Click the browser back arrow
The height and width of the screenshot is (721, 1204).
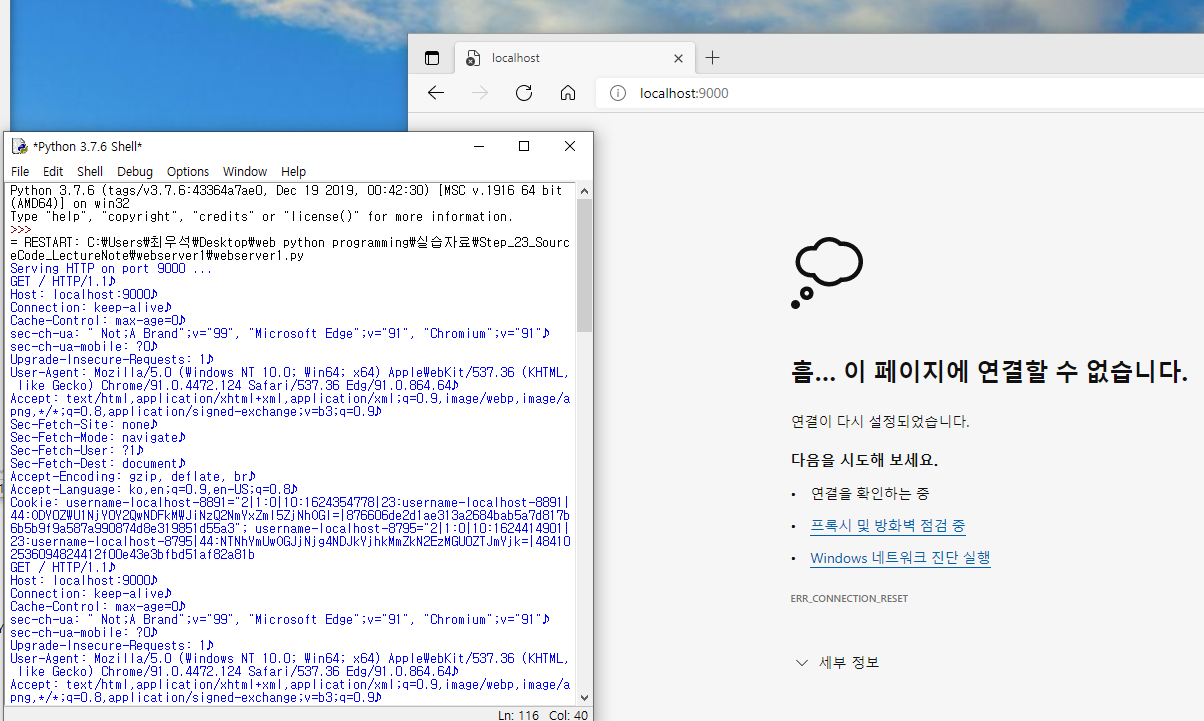(436, 93)
